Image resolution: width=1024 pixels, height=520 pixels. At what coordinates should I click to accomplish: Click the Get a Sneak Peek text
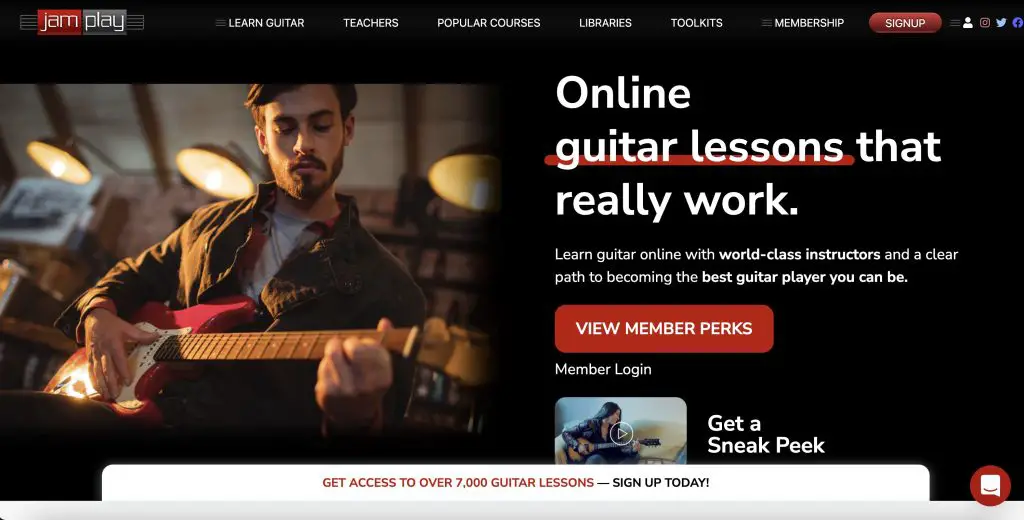point(766,434)
